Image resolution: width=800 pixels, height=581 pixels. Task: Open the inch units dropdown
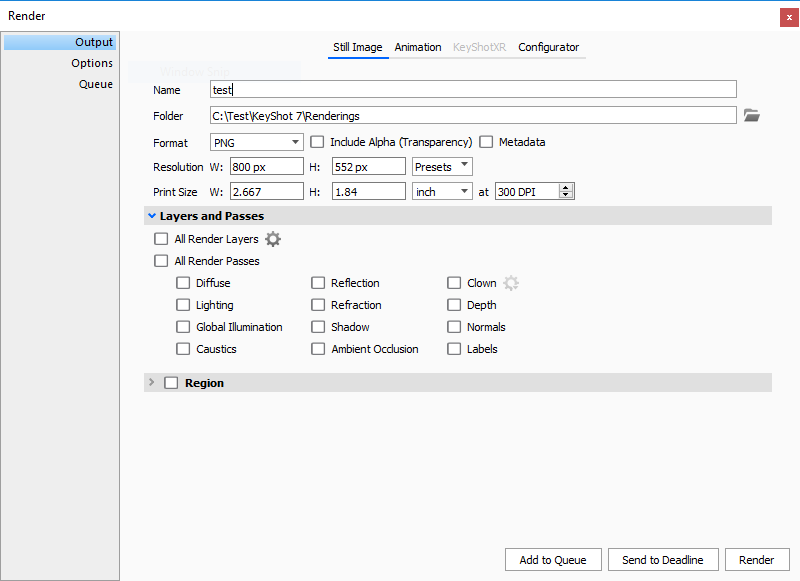point(442,192)
